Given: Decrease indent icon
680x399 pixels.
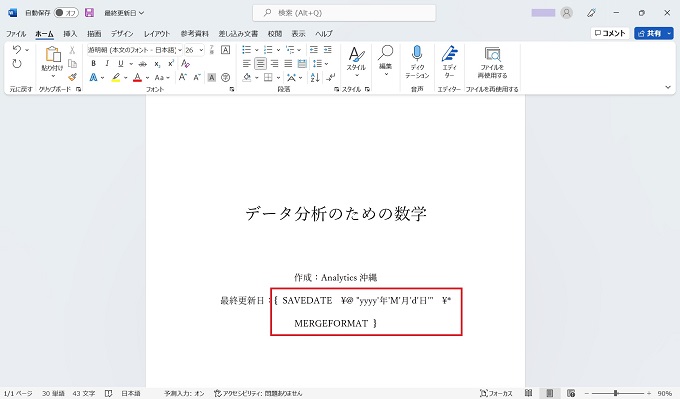Looking at the screenshot, I should (314, 50).
